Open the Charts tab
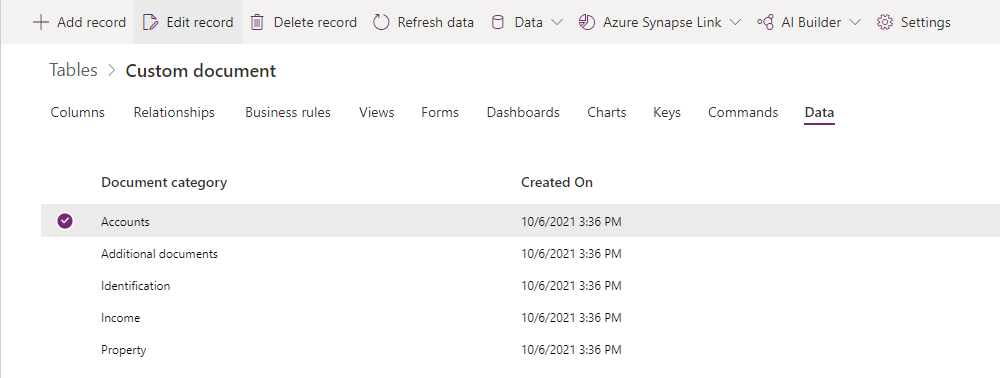 607,112
